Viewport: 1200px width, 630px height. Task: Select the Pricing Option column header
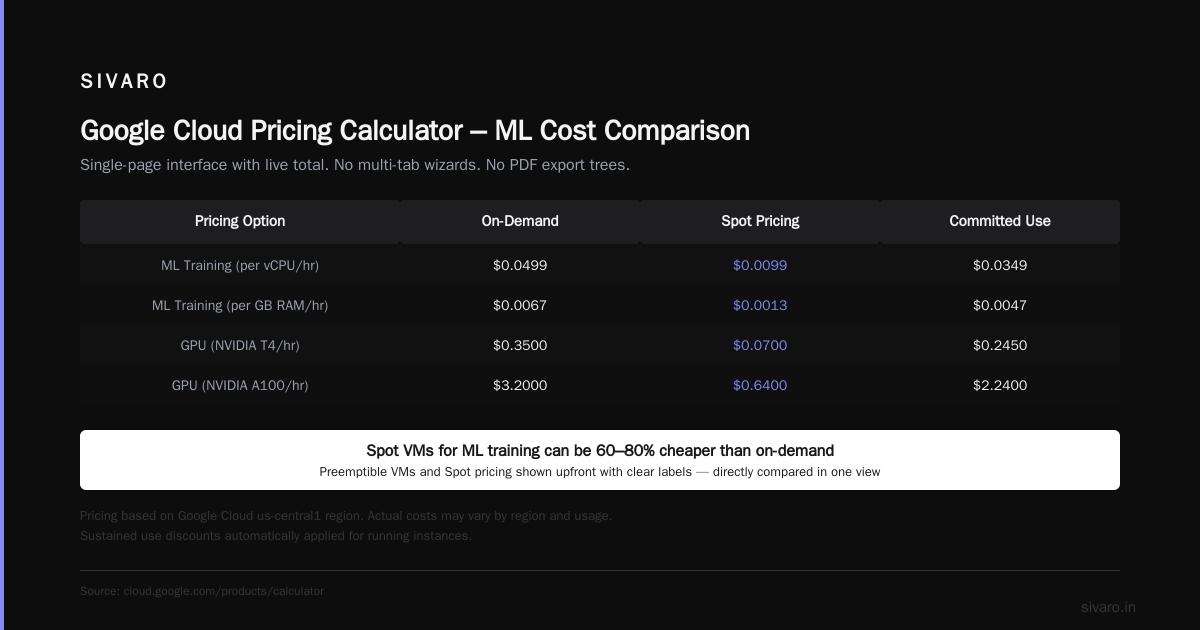(240, 221)
